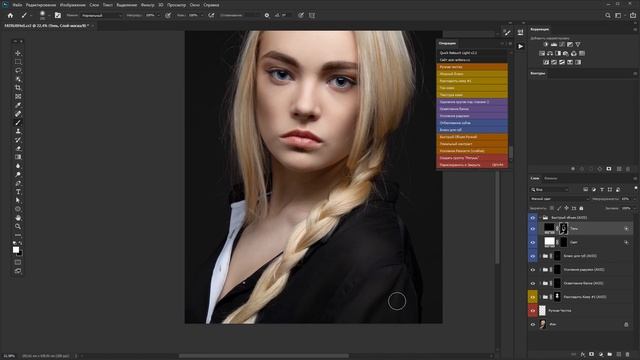Add a Curves adjustment layer
Viewport: 640px width, 360px height.
(x=562, y=44)
